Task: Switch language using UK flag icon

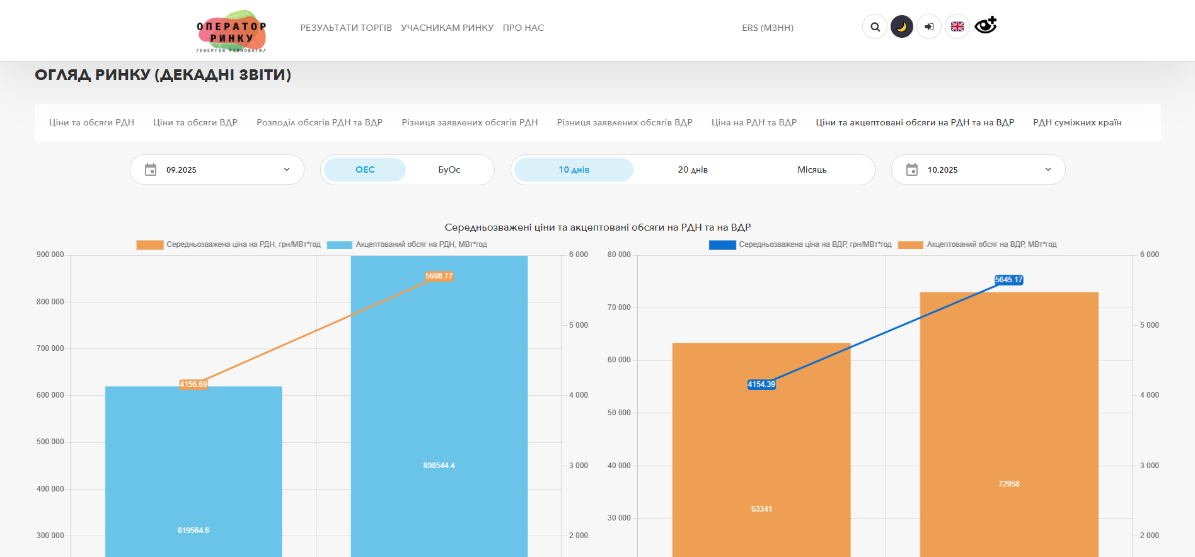Action: (x=957, y=27)
